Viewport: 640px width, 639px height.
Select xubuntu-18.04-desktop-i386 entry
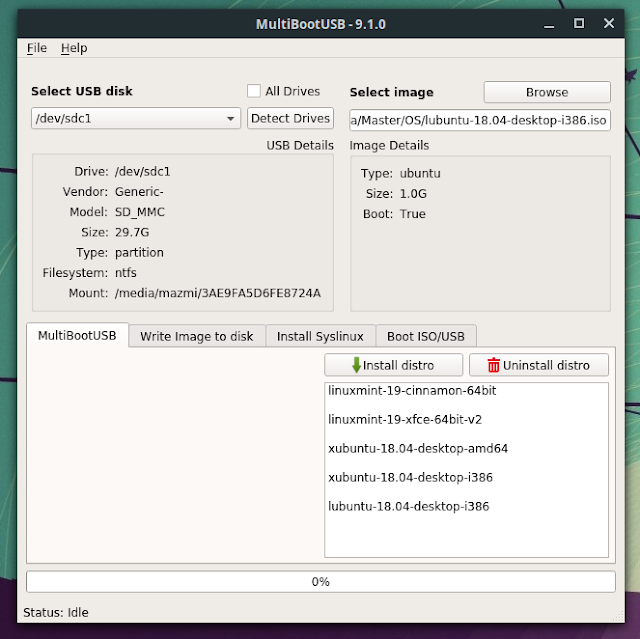pyautogui.click(x=466, y=477)
